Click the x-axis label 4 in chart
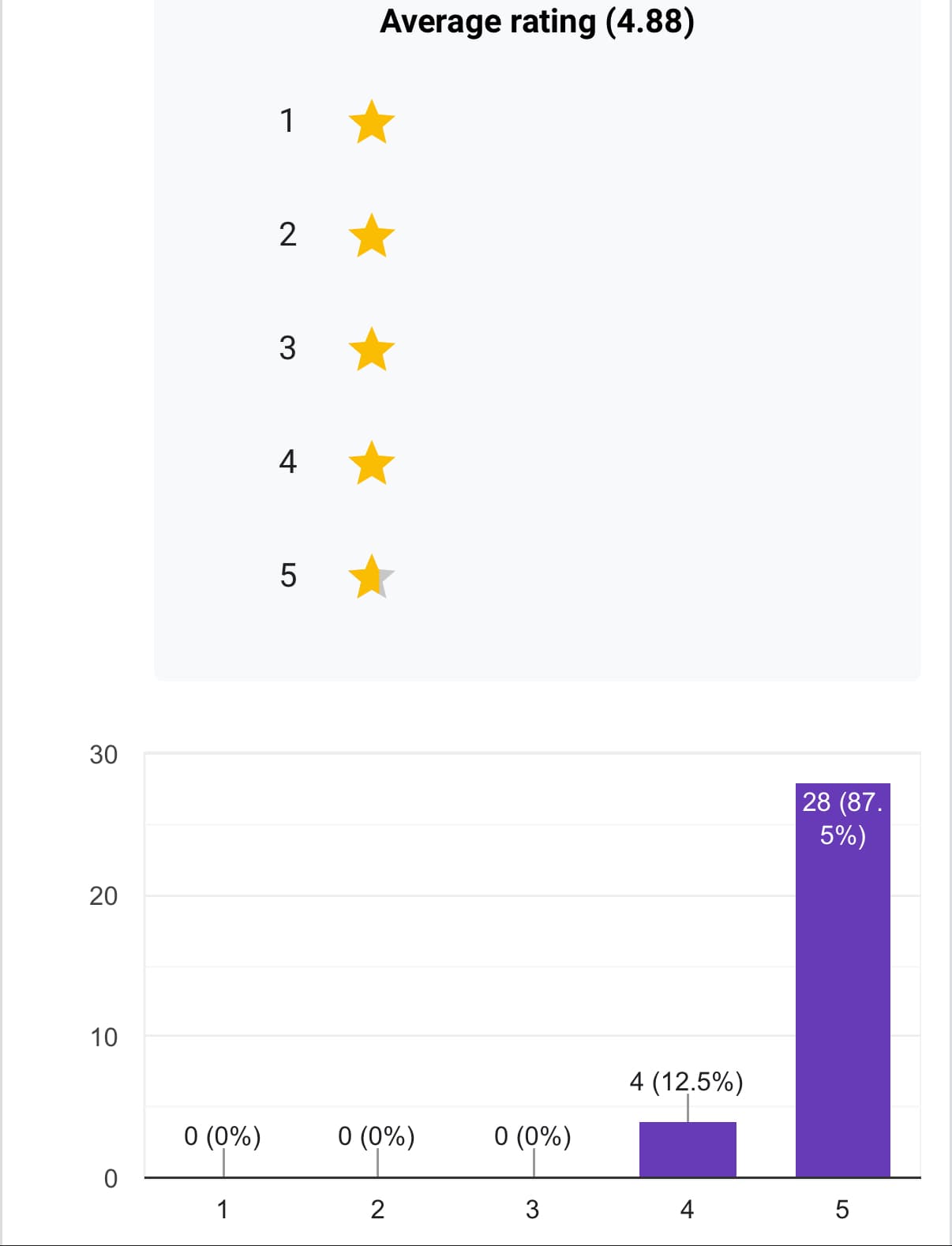The height and width of the screenshot is (1246, 952). point(687,1209)
